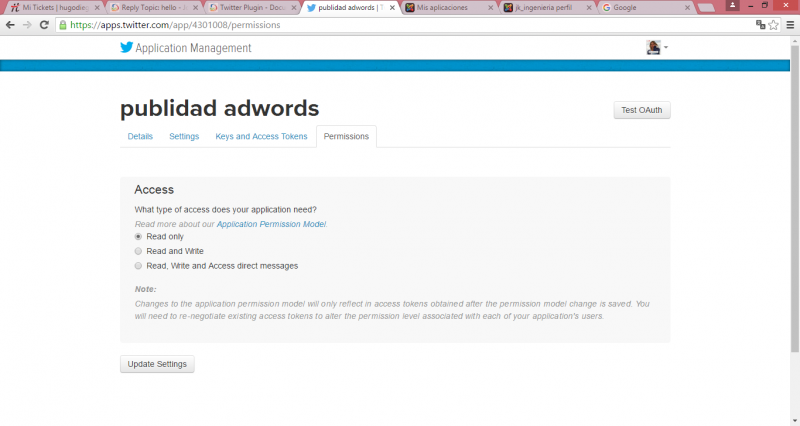Click the Update Settings button
This screenshot has width=800, height=426.
coord(157,364)
